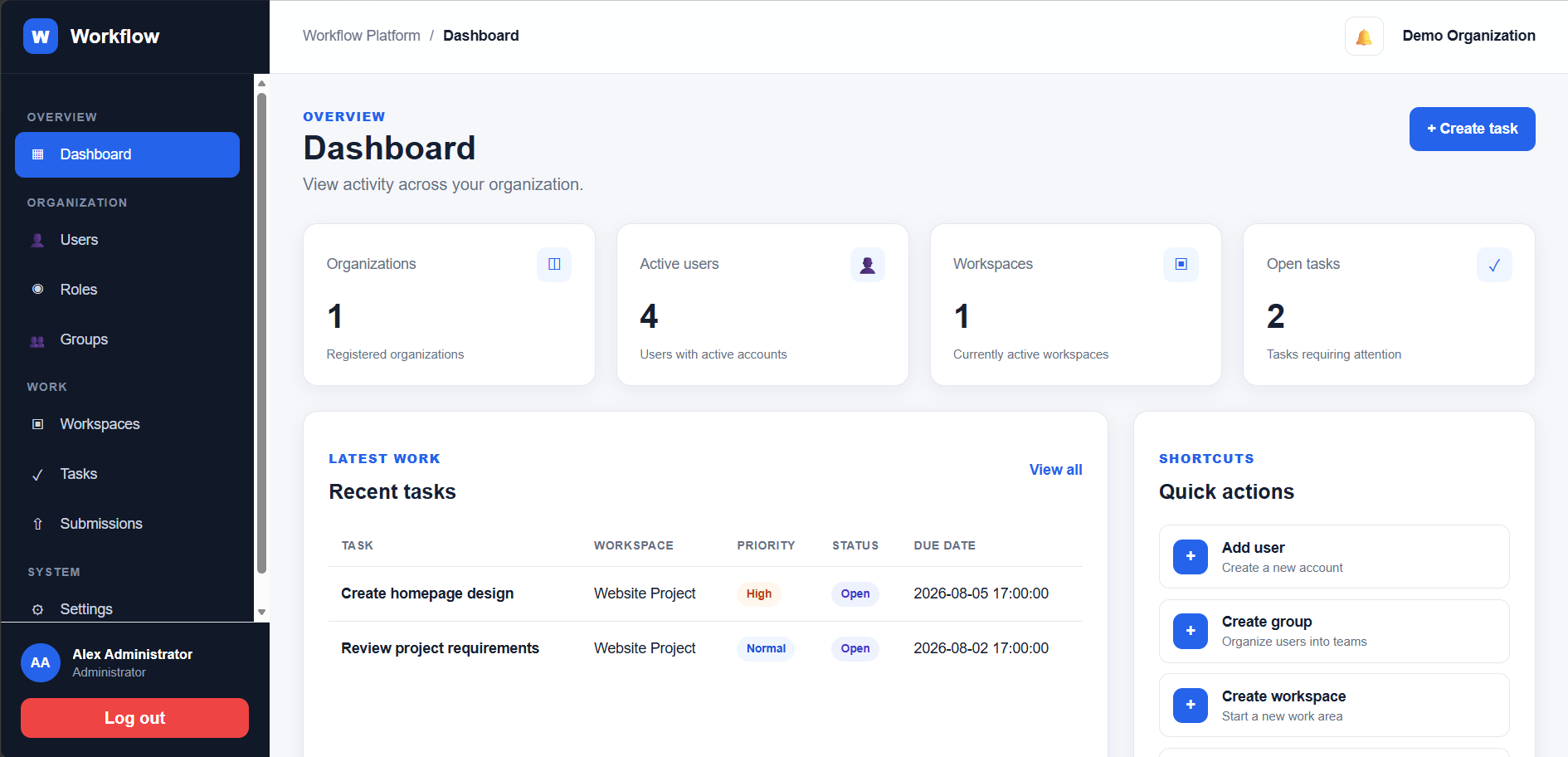
Task: Select Tasks in the sidebar
Action: pyautogui.click(x=127, y=474)
